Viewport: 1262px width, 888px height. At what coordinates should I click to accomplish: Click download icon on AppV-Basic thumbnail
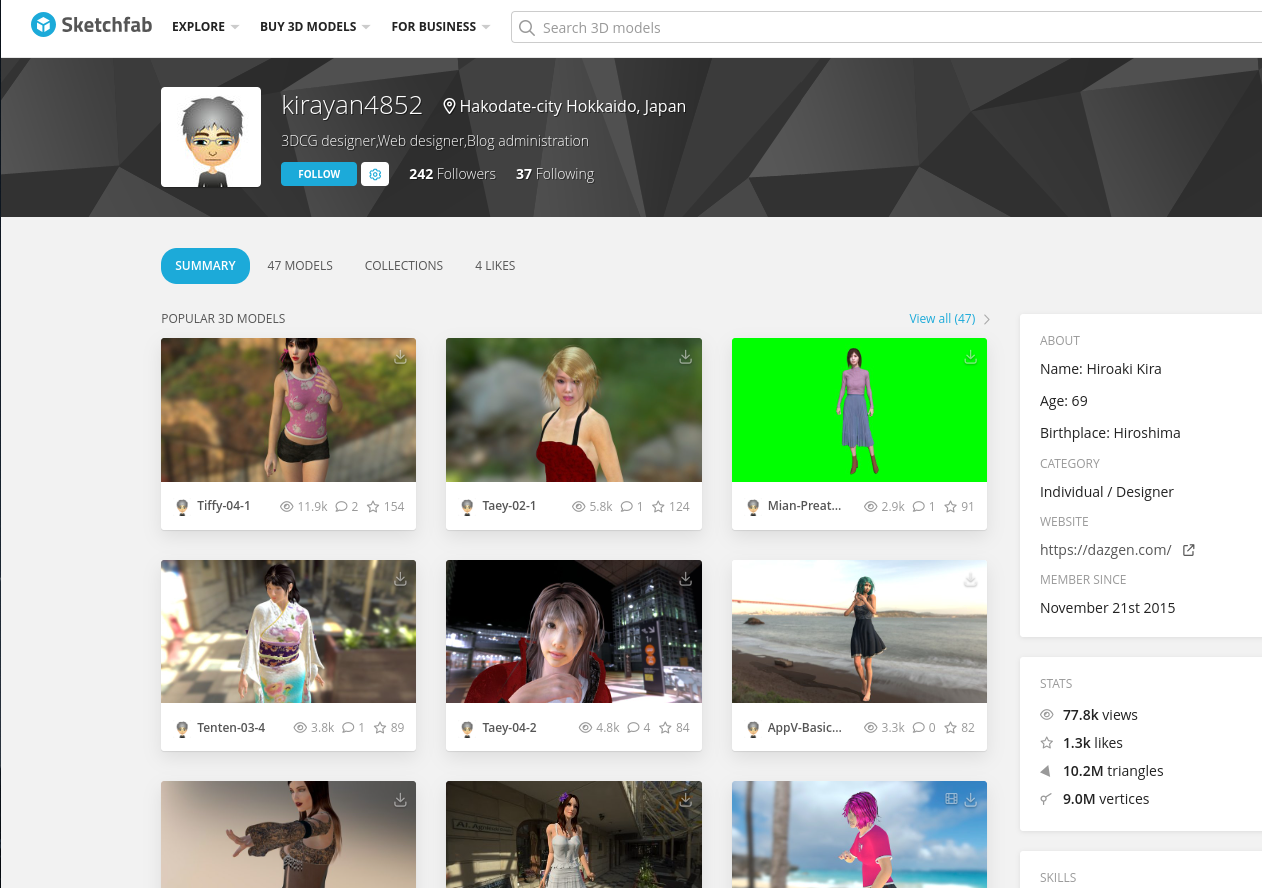coord(970,578)
